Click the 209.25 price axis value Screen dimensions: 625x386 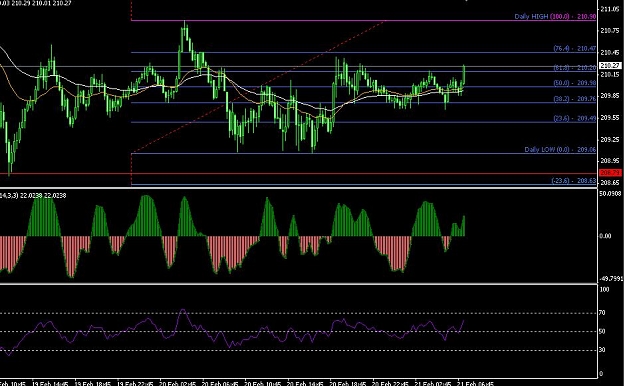tap(610, 140)
